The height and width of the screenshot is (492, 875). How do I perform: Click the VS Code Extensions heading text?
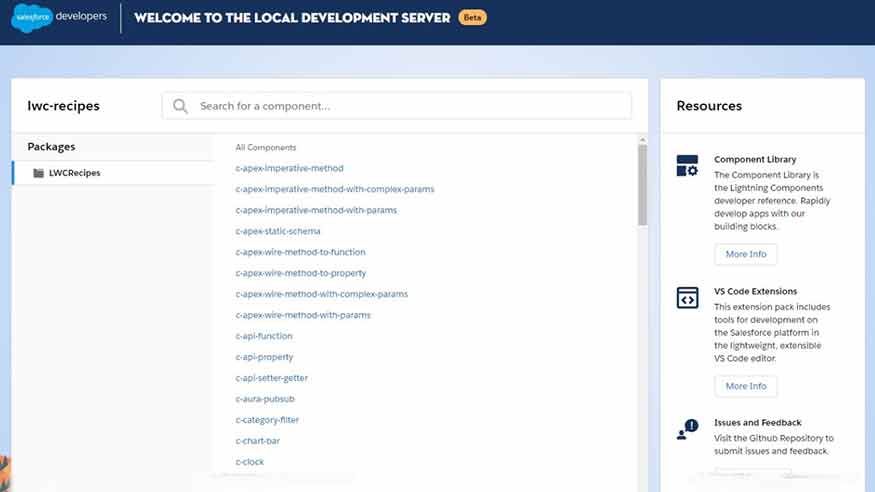[x=756, y=291]
